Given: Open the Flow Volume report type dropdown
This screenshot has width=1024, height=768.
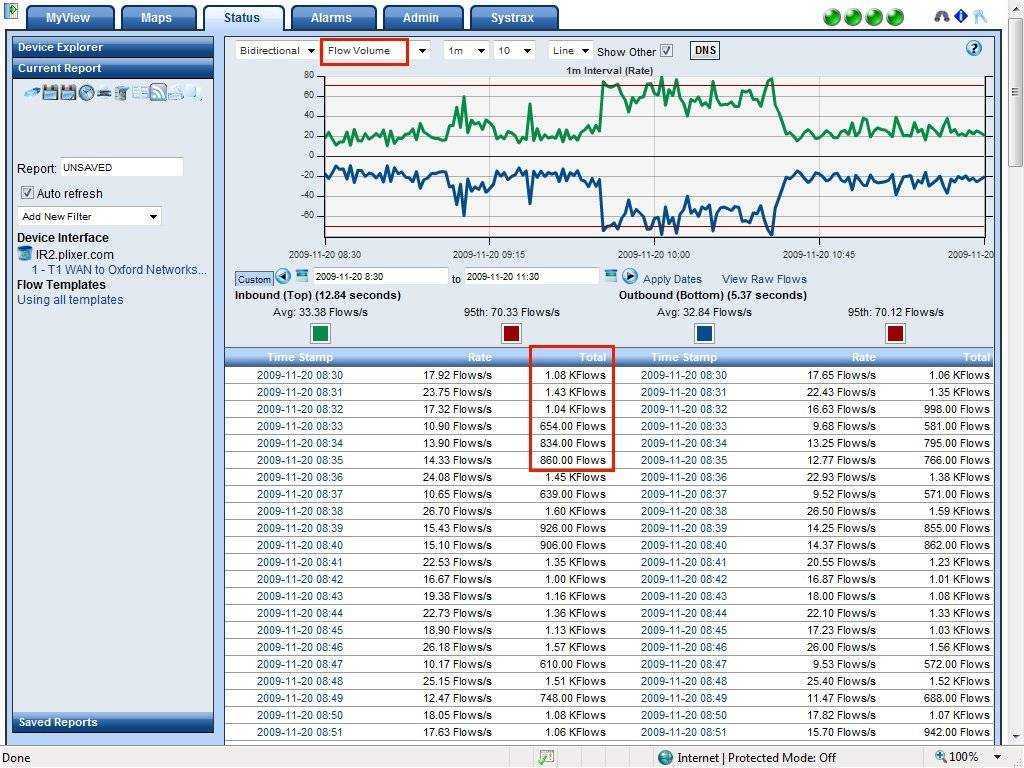Looking at the screenshot, I should (377, 51).
